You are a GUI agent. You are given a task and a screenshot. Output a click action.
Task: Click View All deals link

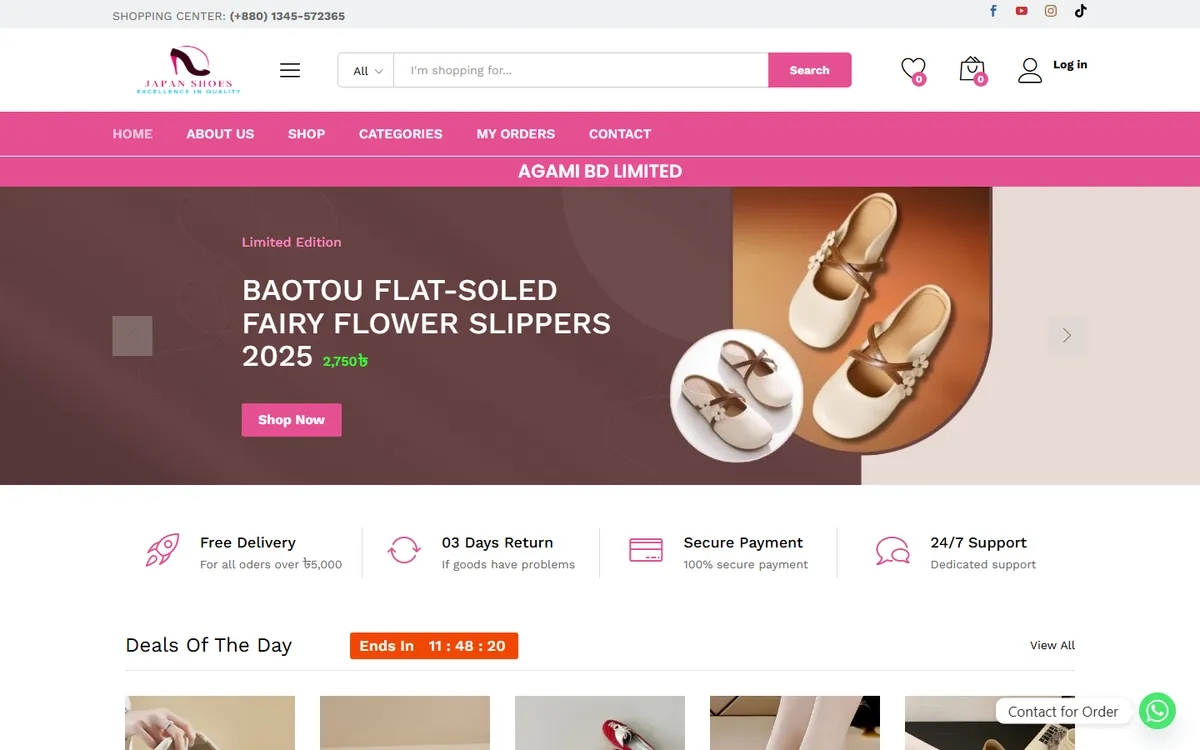pos(1052,645)
